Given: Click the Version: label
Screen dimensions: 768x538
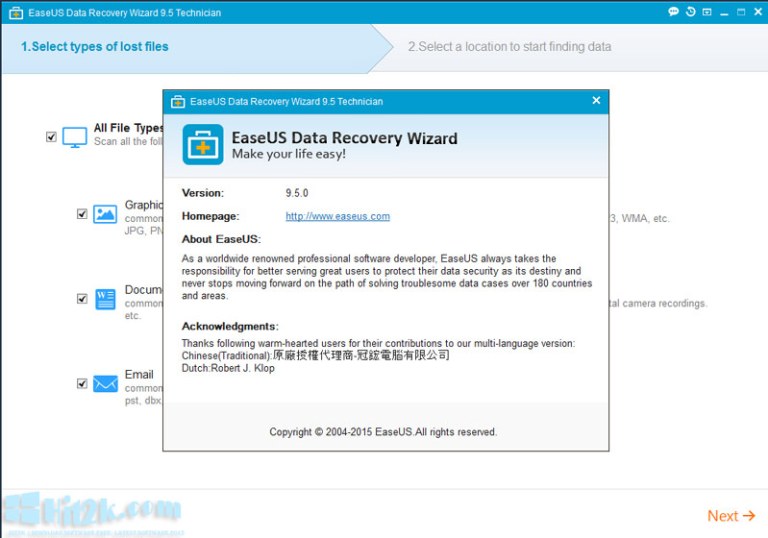Looking at the screenshot, I should pos(203,193).
